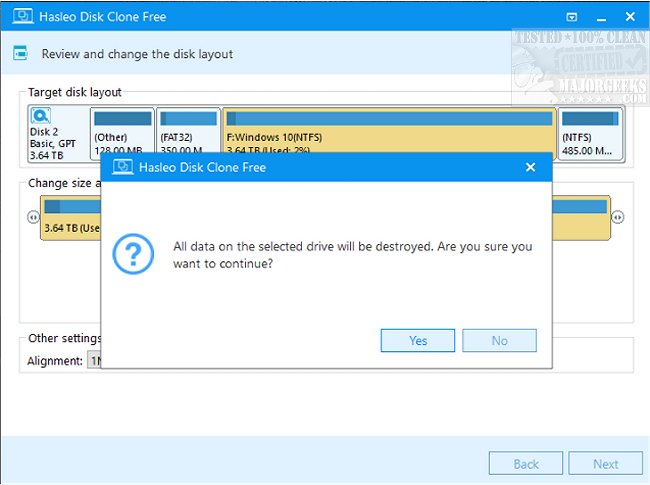Confirm by clicking Yes in the dialog

(417, 340)
